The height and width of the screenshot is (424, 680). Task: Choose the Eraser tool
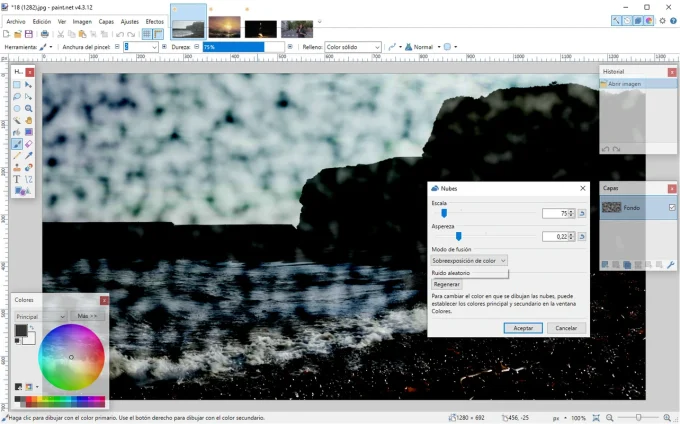(x=29, y=144)
